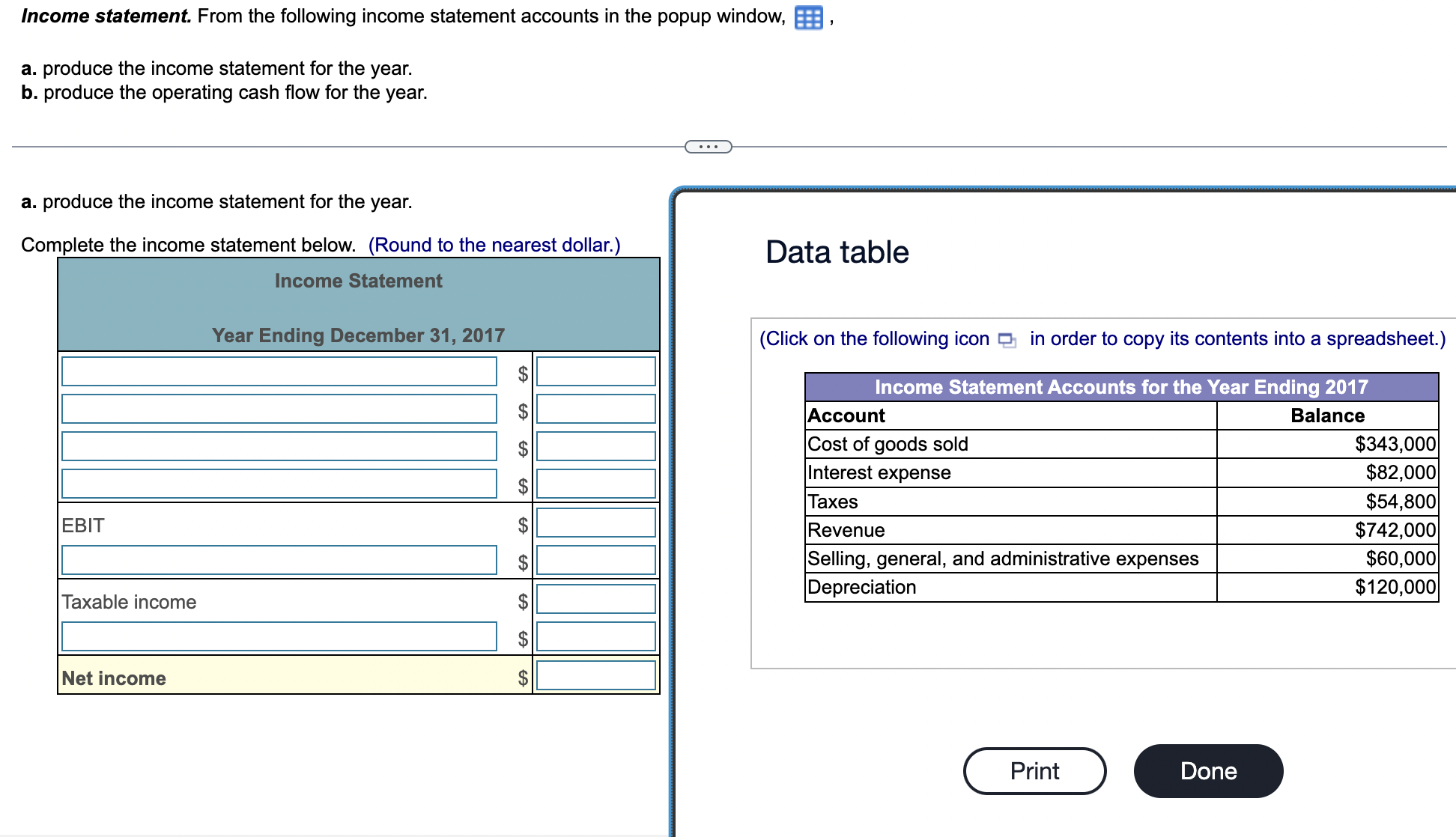Click the Data table panel title
This screenshot has width=1456, height=837.
click(836, 252)
